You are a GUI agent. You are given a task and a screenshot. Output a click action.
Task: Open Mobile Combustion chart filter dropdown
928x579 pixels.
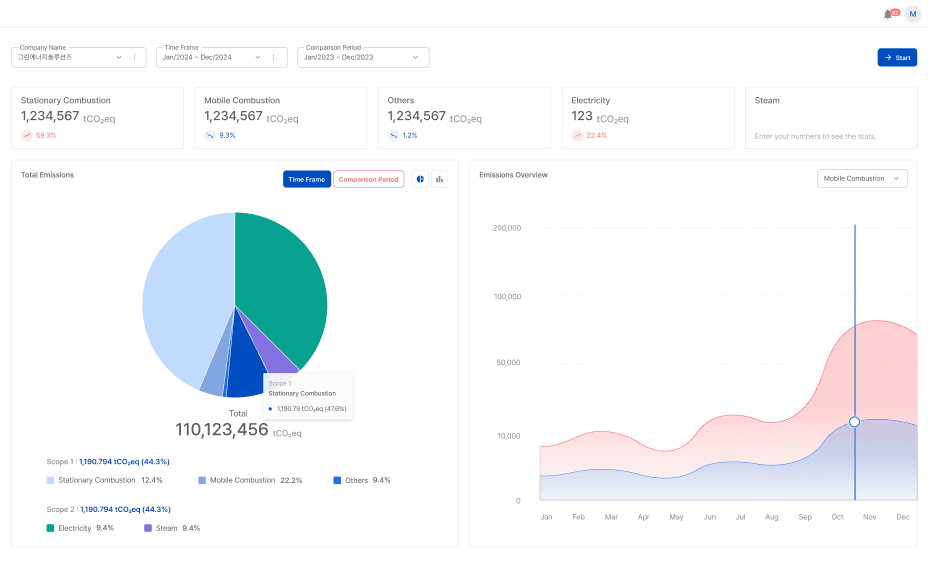coord(862,179)
